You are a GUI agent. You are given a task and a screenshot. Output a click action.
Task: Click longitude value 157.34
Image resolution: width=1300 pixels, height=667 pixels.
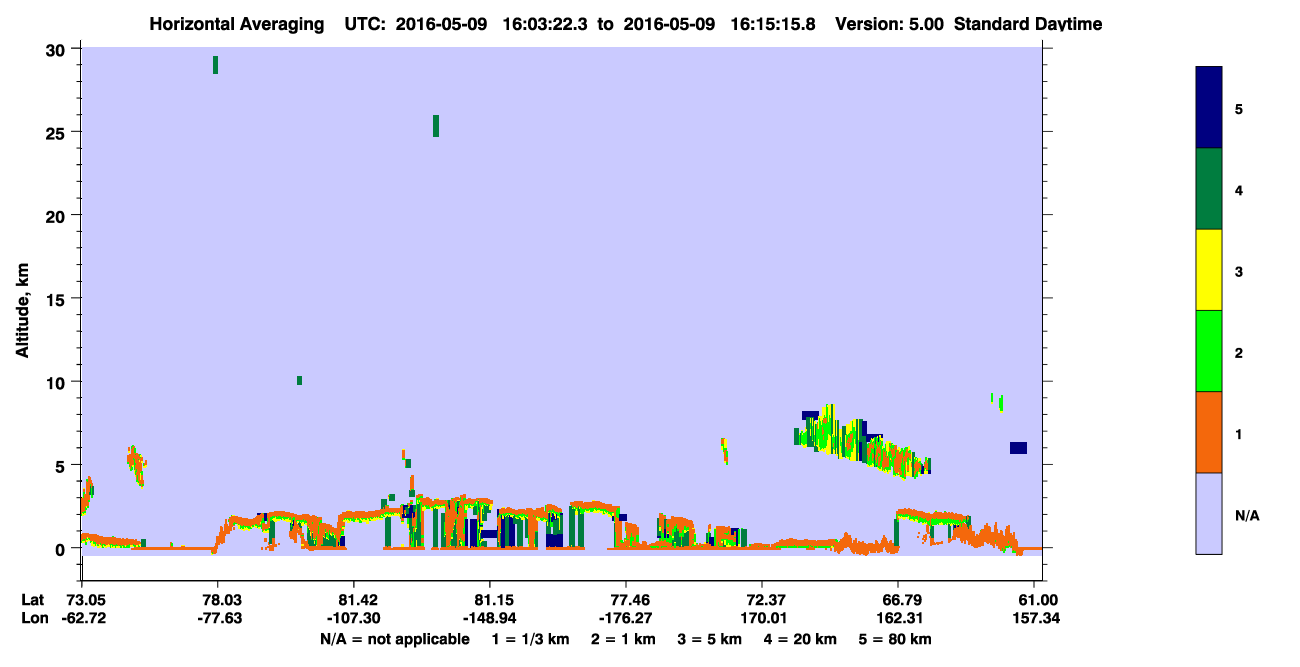pos(1037,618)
